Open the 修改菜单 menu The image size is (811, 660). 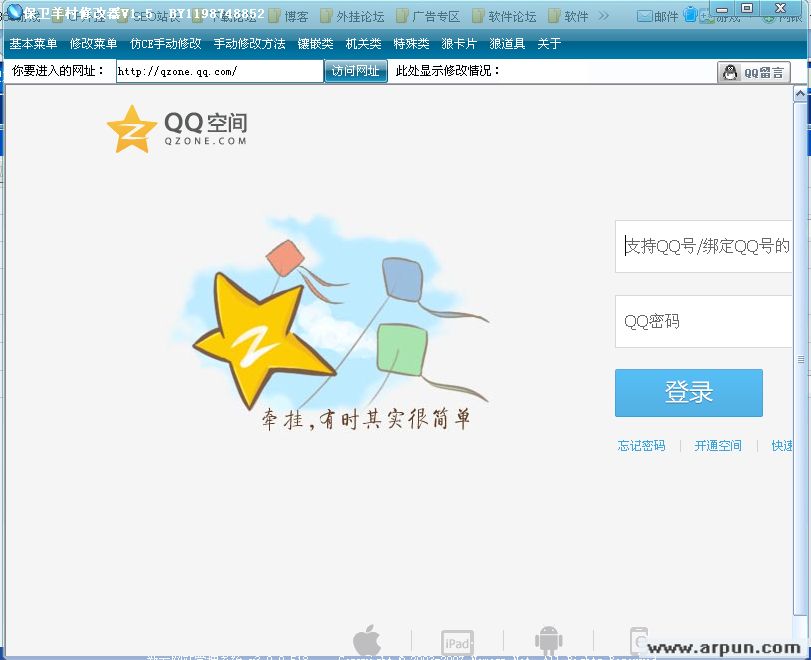[94, 44]
